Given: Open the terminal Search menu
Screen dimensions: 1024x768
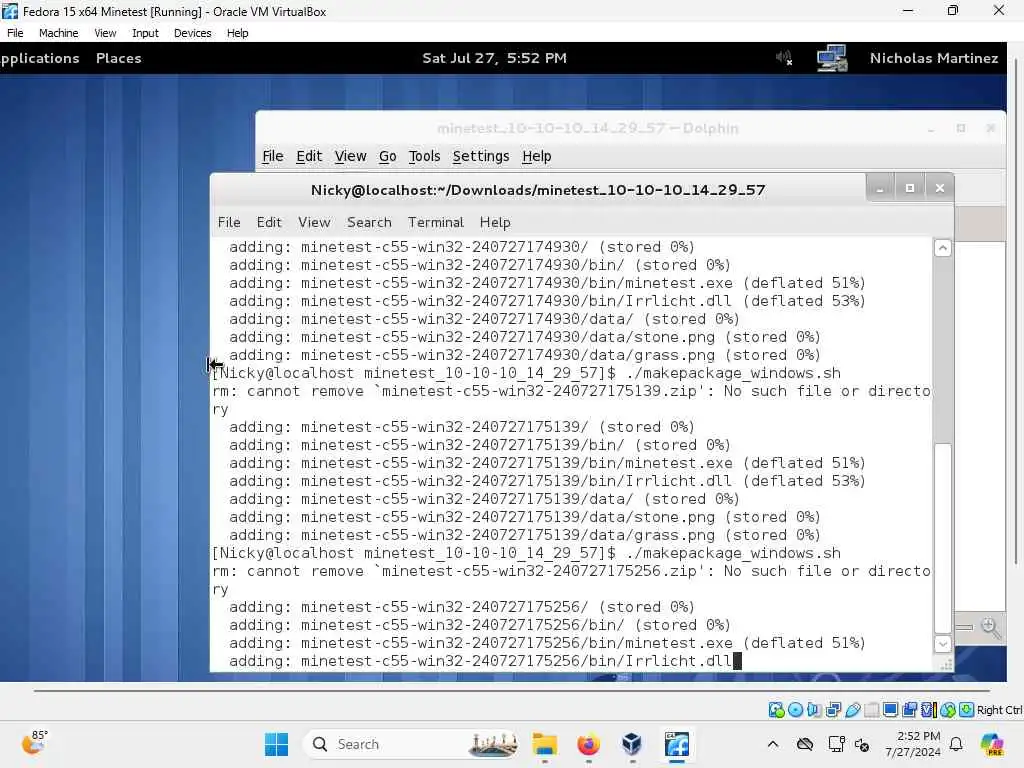Looking at the screenshot, I should (369, 222).
